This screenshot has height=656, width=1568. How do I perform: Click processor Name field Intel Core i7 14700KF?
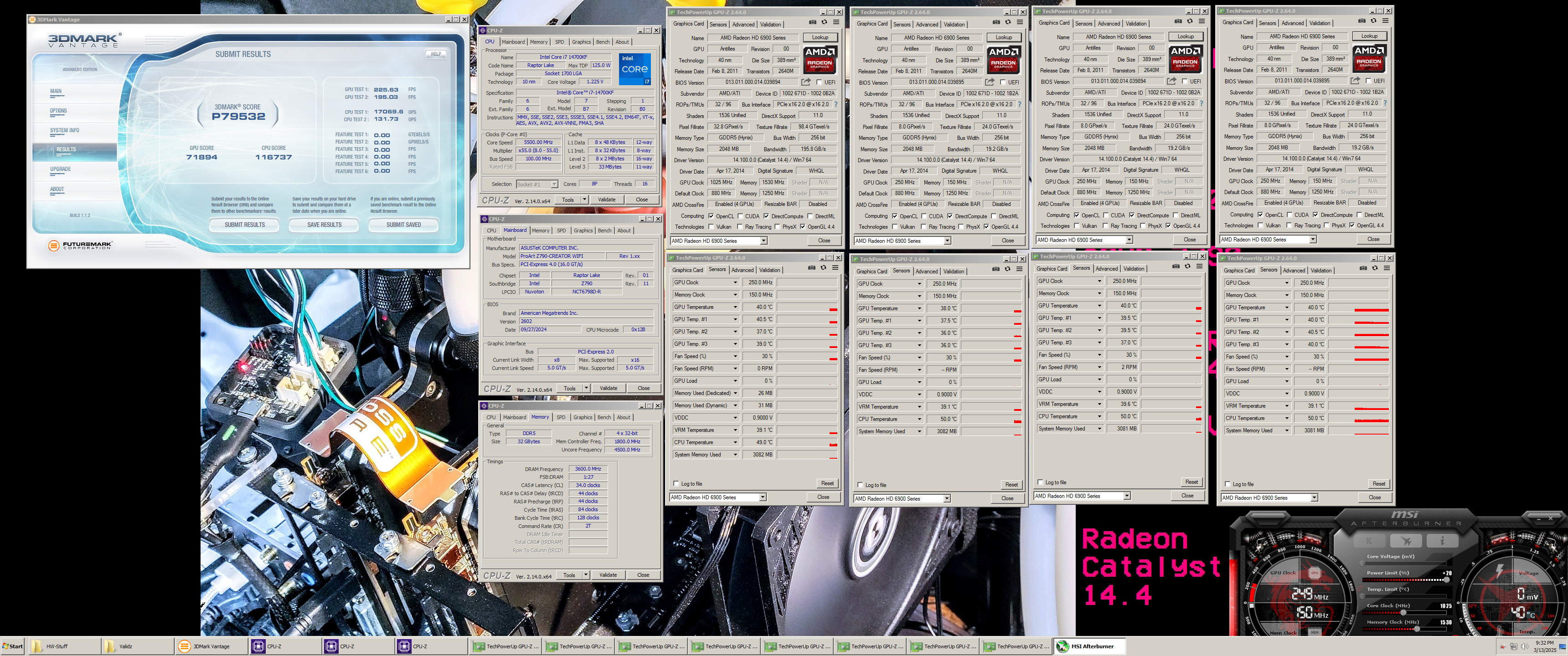tap(563, 57)
